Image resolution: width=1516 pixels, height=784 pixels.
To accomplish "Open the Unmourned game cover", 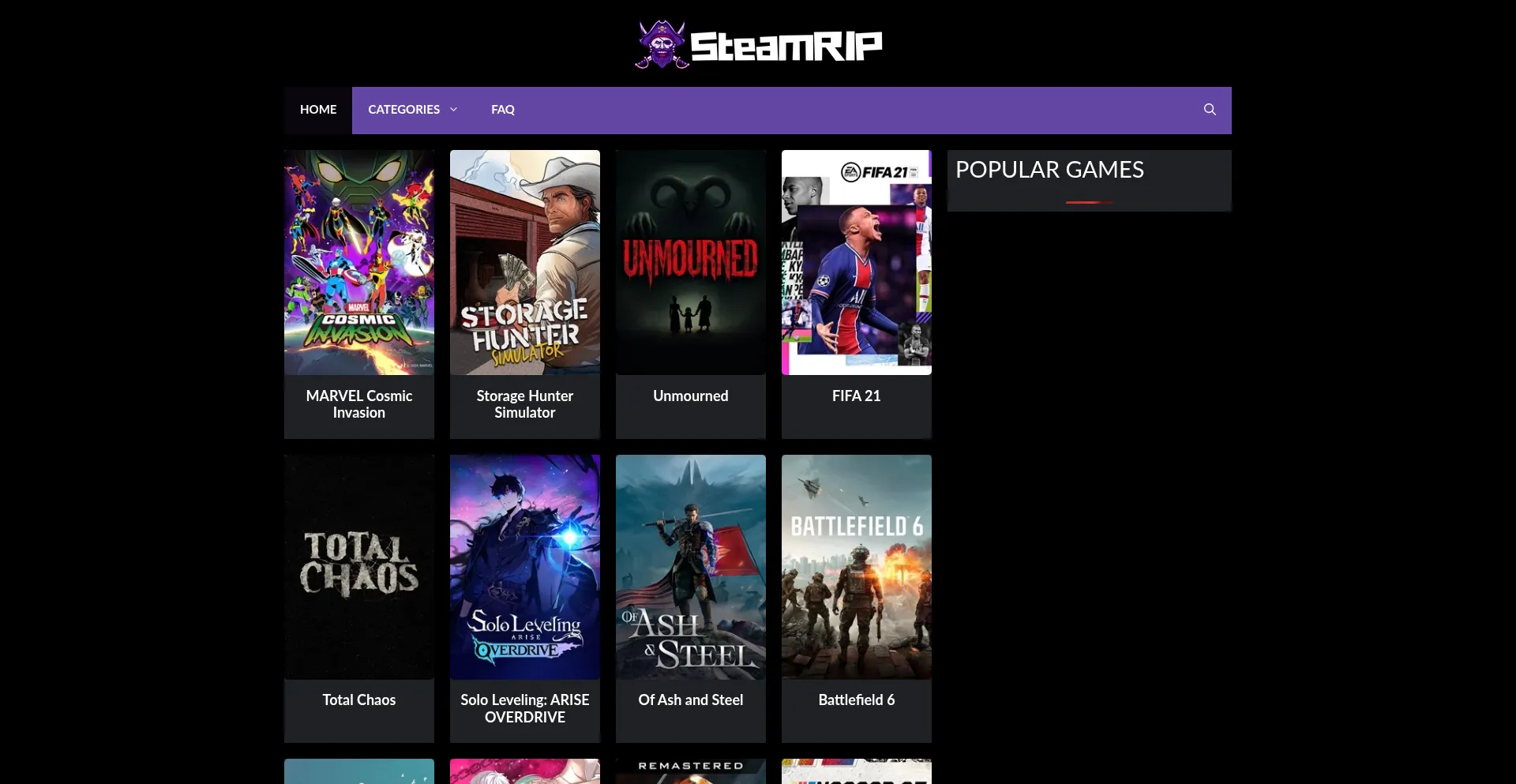I will click(x=690, y=262).
